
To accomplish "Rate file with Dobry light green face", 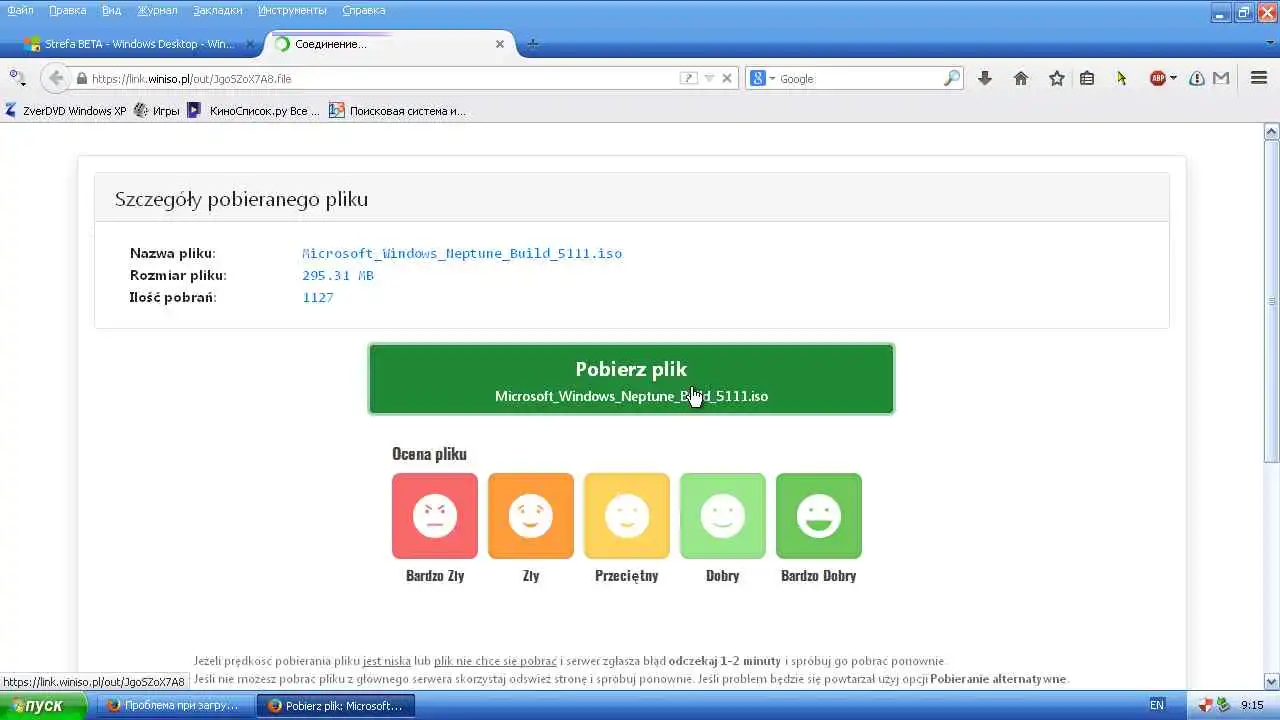I will 723,516.
